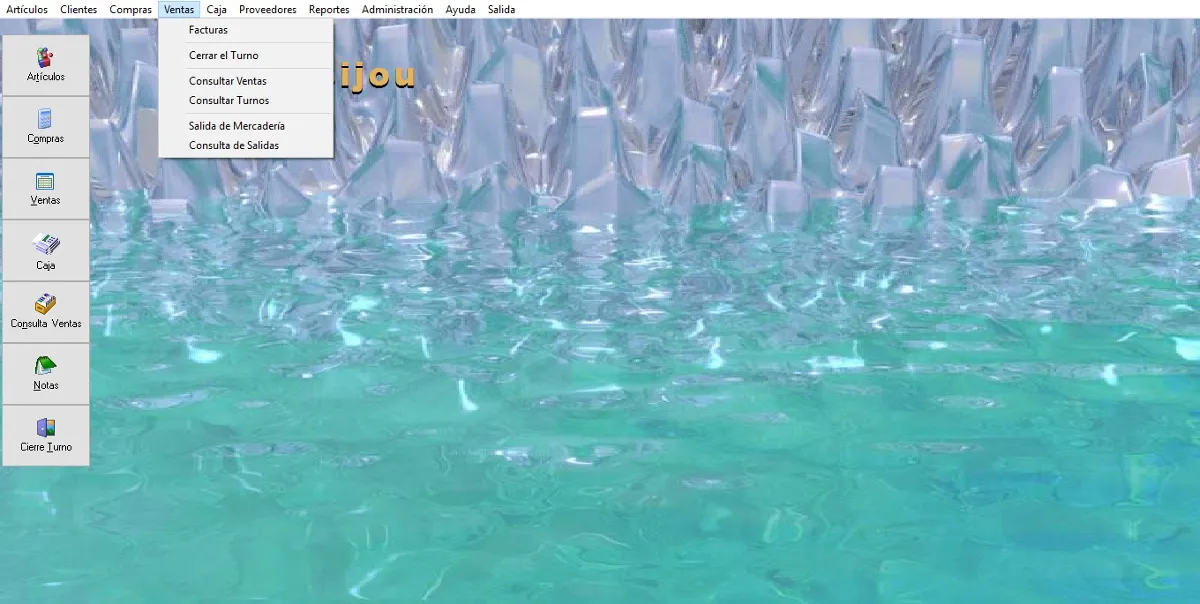Open the Caja menu in the menu bar
Viewport: 1200px width, 604px height.
[x=217, y=9]
